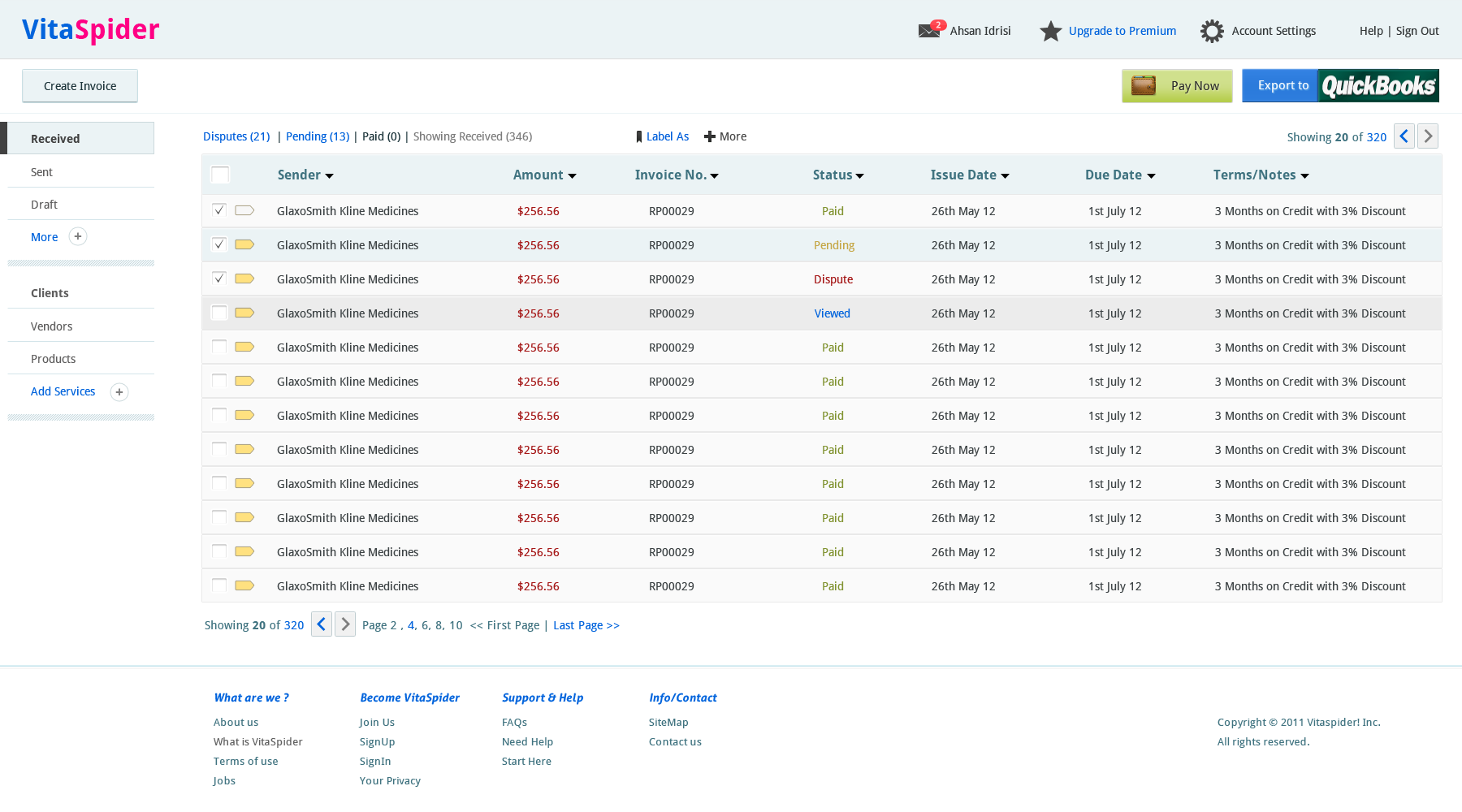Toggle the select-all checkbox in table header

click(220, 175)
